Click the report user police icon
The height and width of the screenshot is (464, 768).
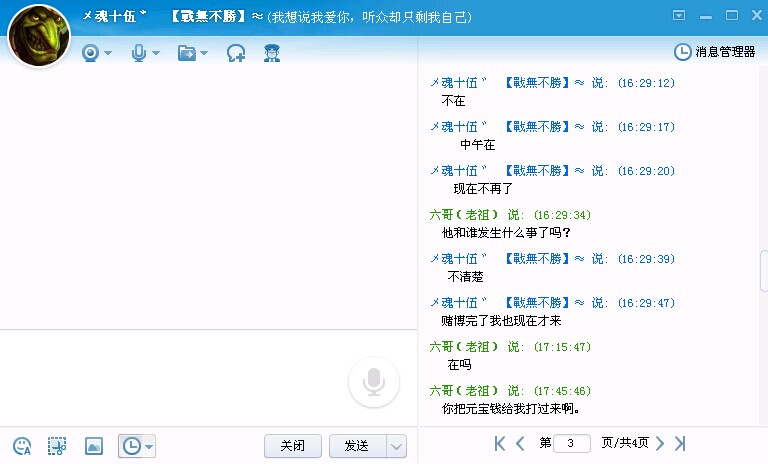pos(271,53)
